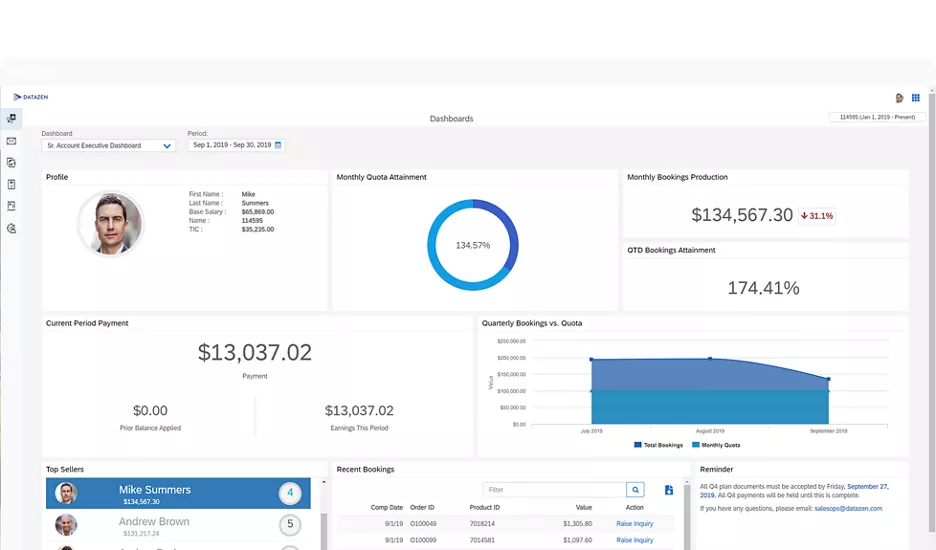This screenshot has height=550, width=936.
Task: Click the Monthly Quota legend item
Action: tap(716, 445)
